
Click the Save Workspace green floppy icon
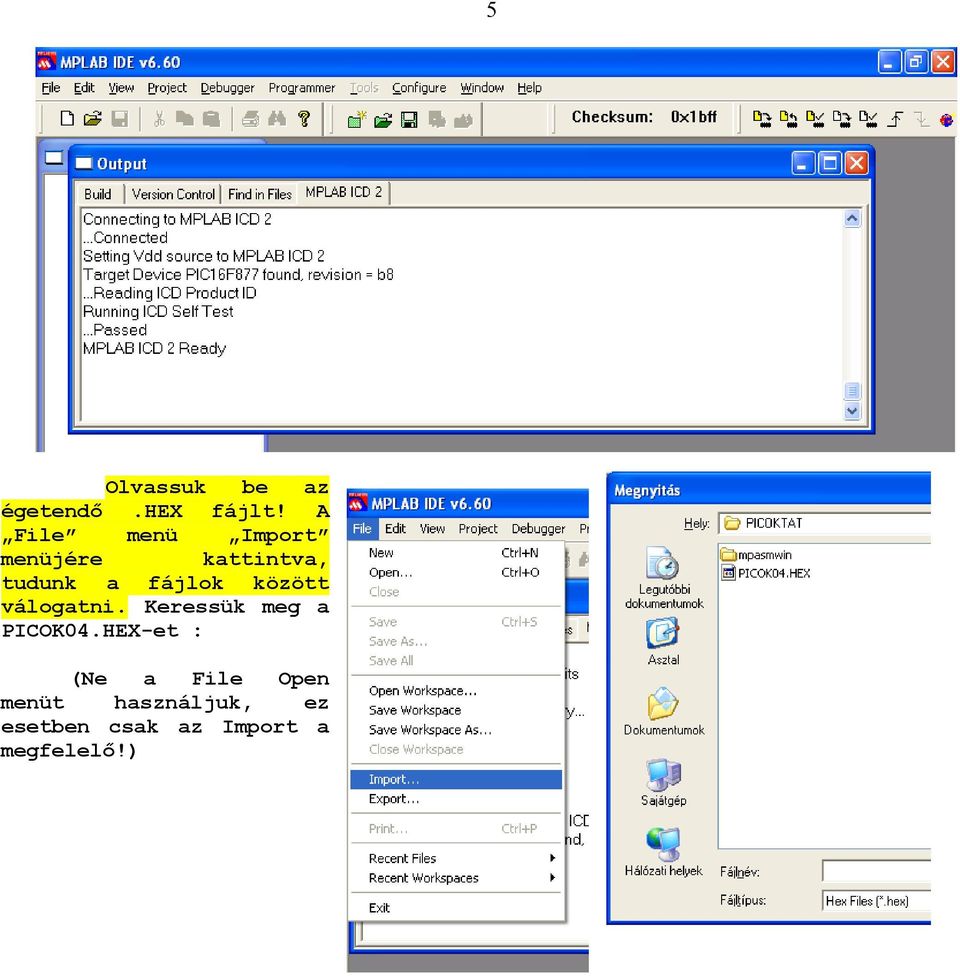(x=409, y=119)
